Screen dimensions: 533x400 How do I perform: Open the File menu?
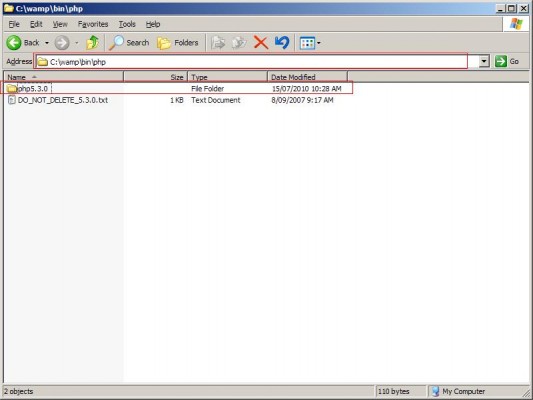pyautogui.click(x=14, y=24)
